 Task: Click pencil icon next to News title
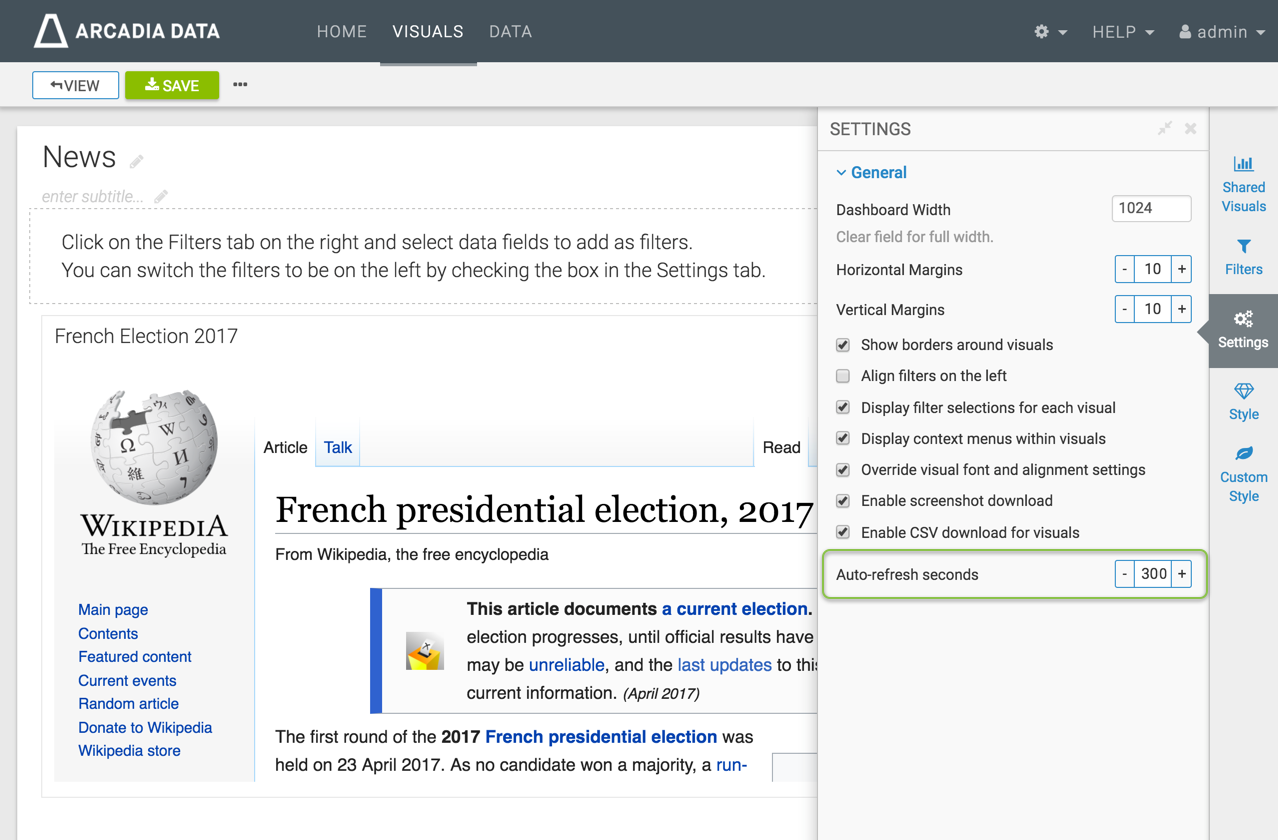pos(137,161)
